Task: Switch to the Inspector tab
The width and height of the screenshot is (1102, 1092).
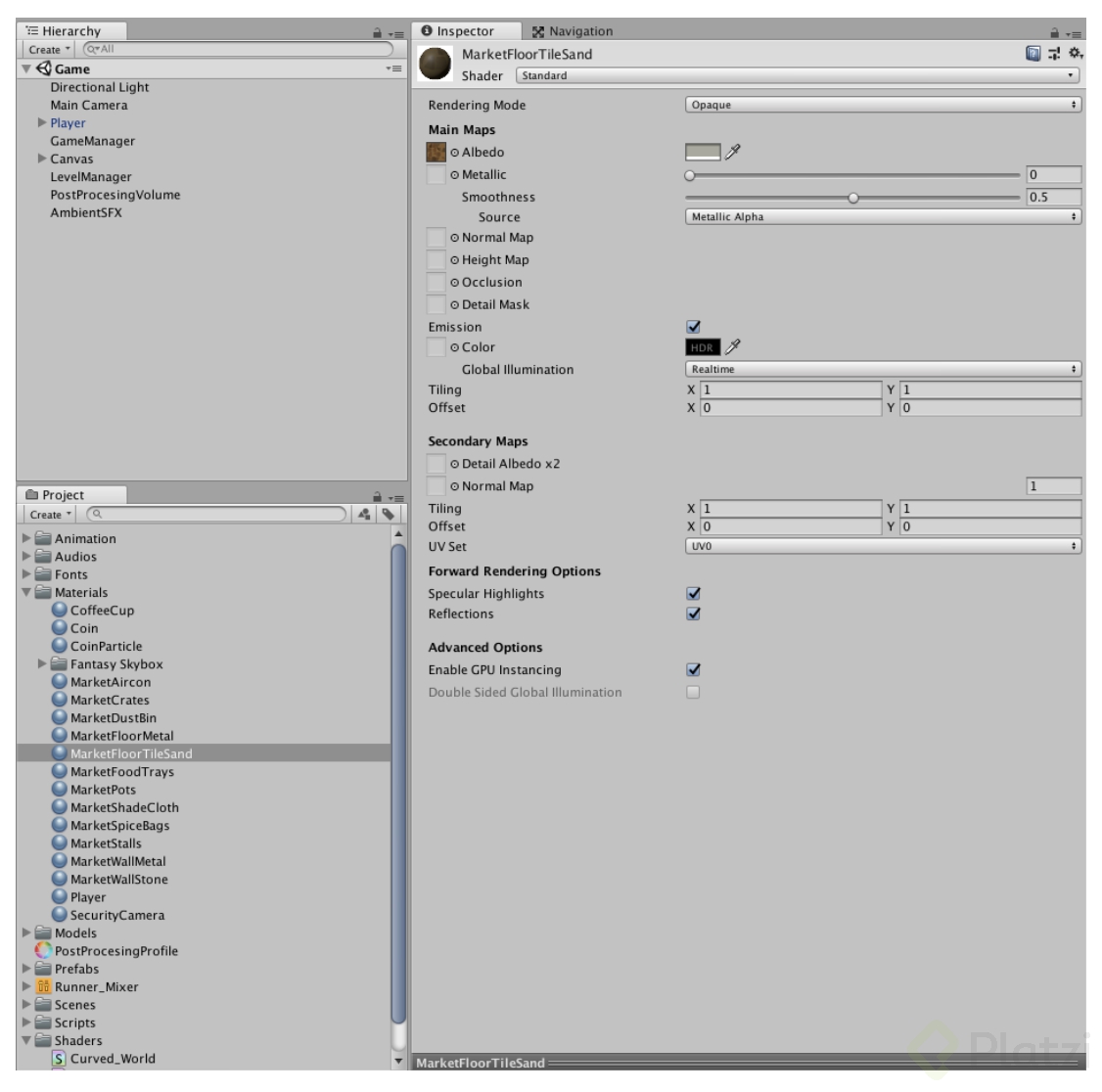Action: (467, 31)
